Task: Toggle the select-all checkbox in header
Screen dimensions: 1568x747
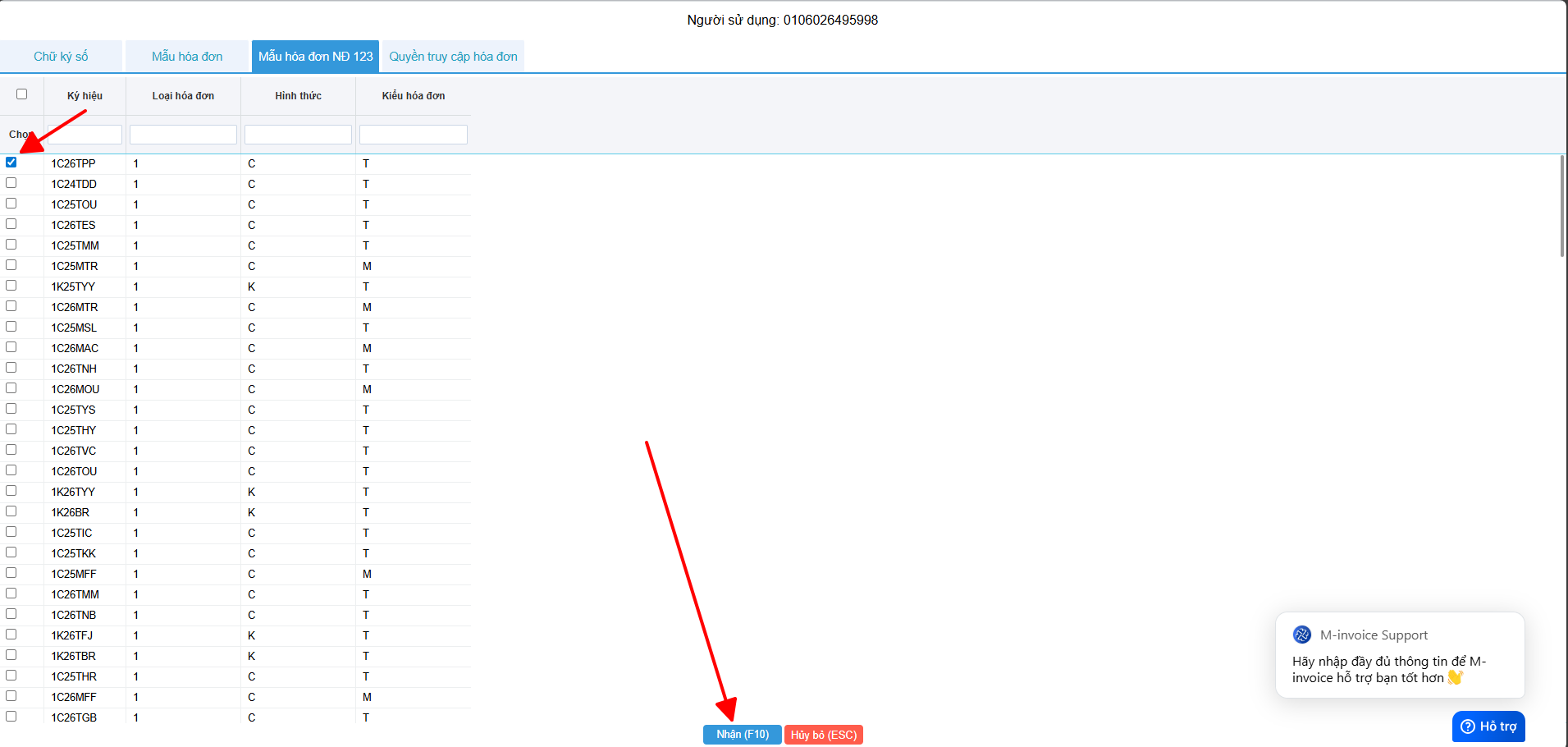Action: (22, 94)
